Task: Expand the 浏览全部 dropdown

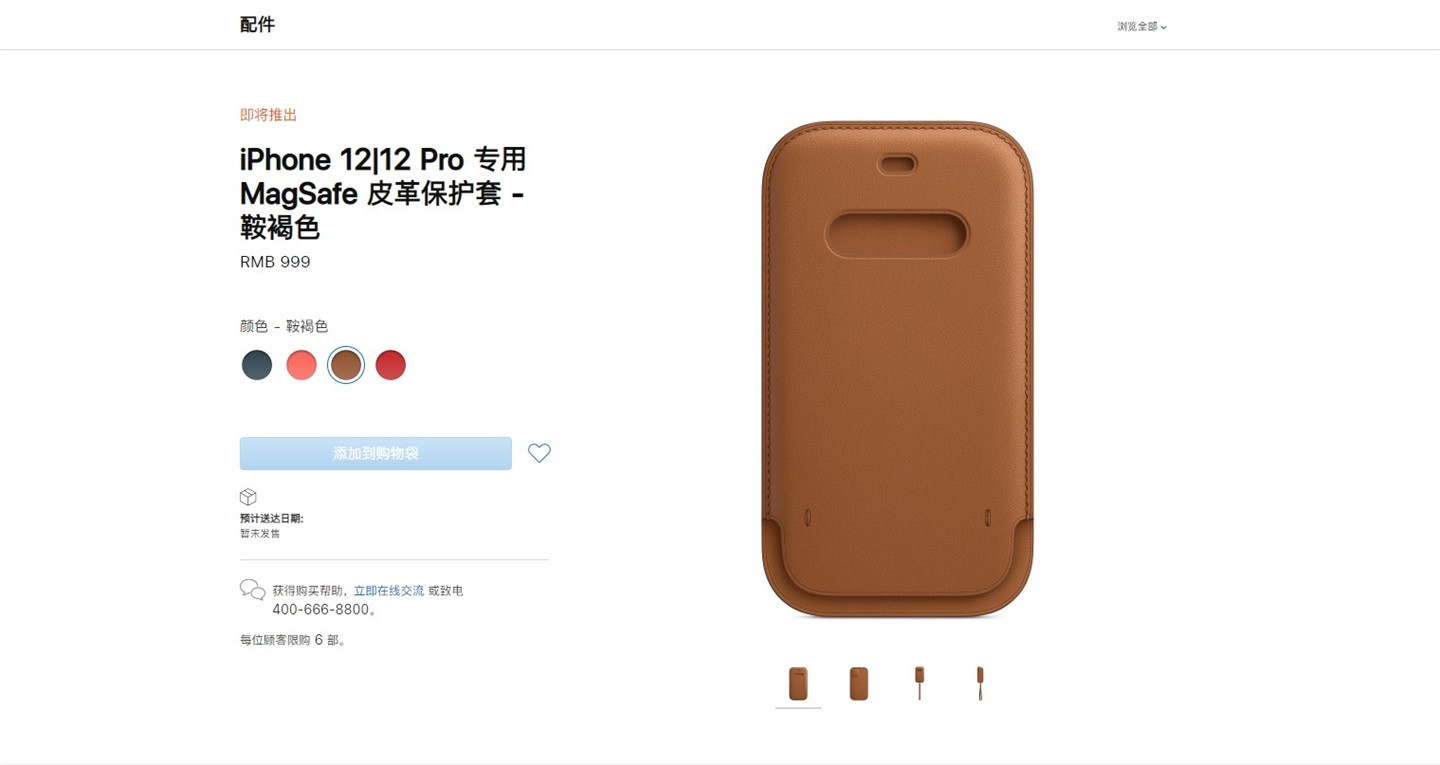Action: (x=1142, y=27)
